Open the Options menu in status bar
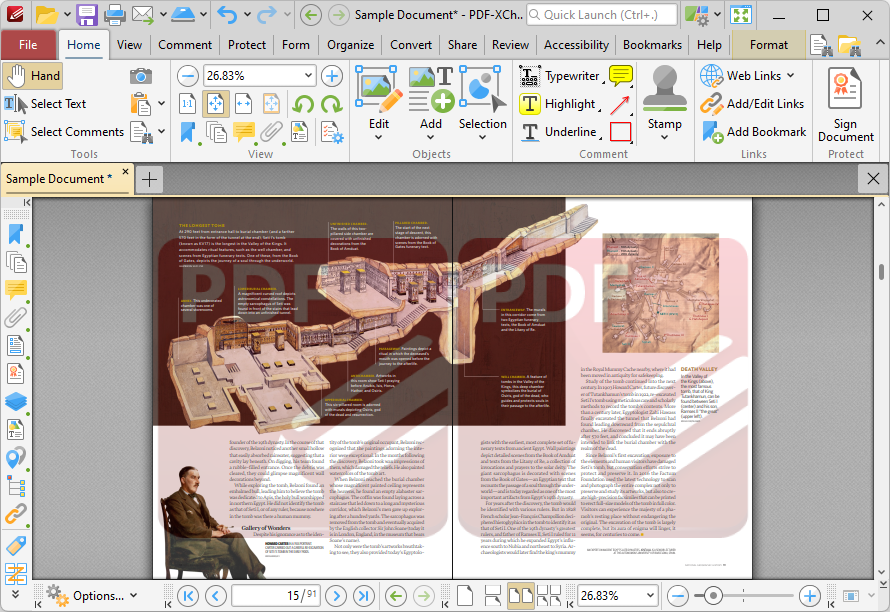 (x=92, y=596)
